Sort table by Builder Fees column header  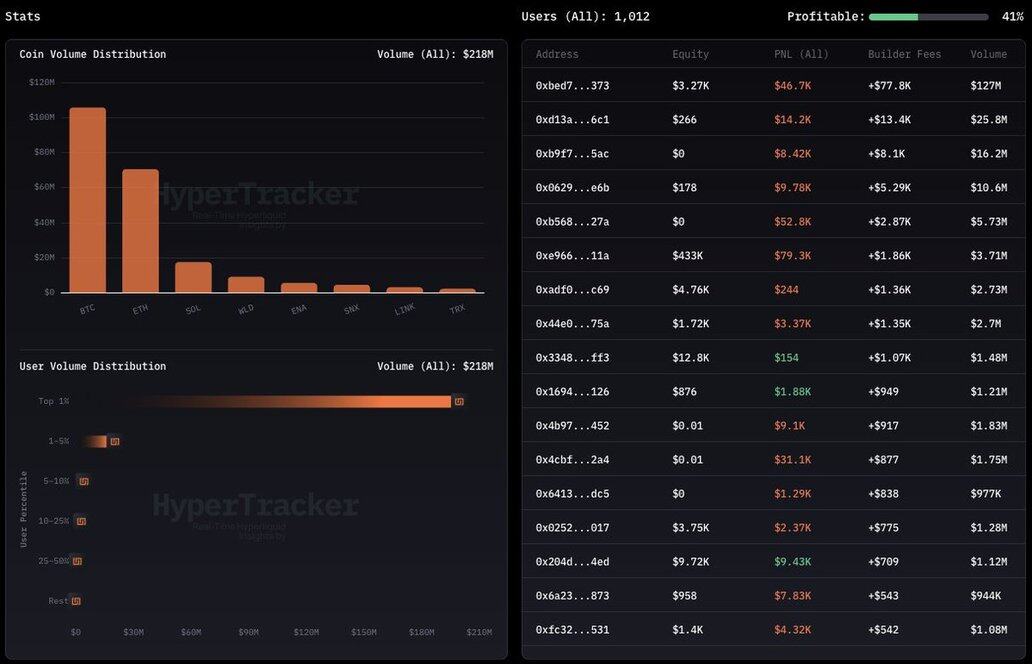click(904, 54)
